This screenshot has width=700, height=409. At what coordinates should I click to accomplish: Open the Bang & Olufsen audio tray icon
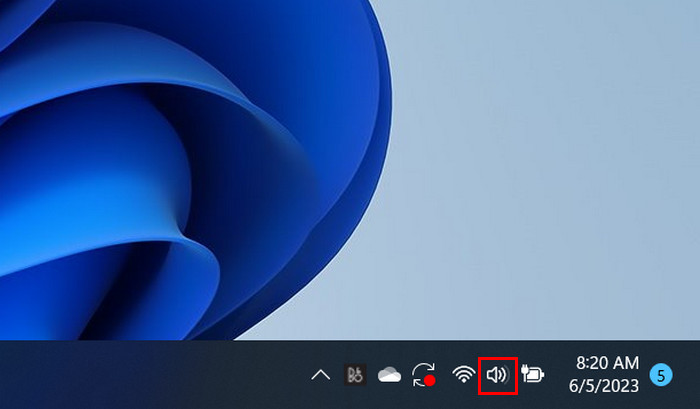coord(355,375)
